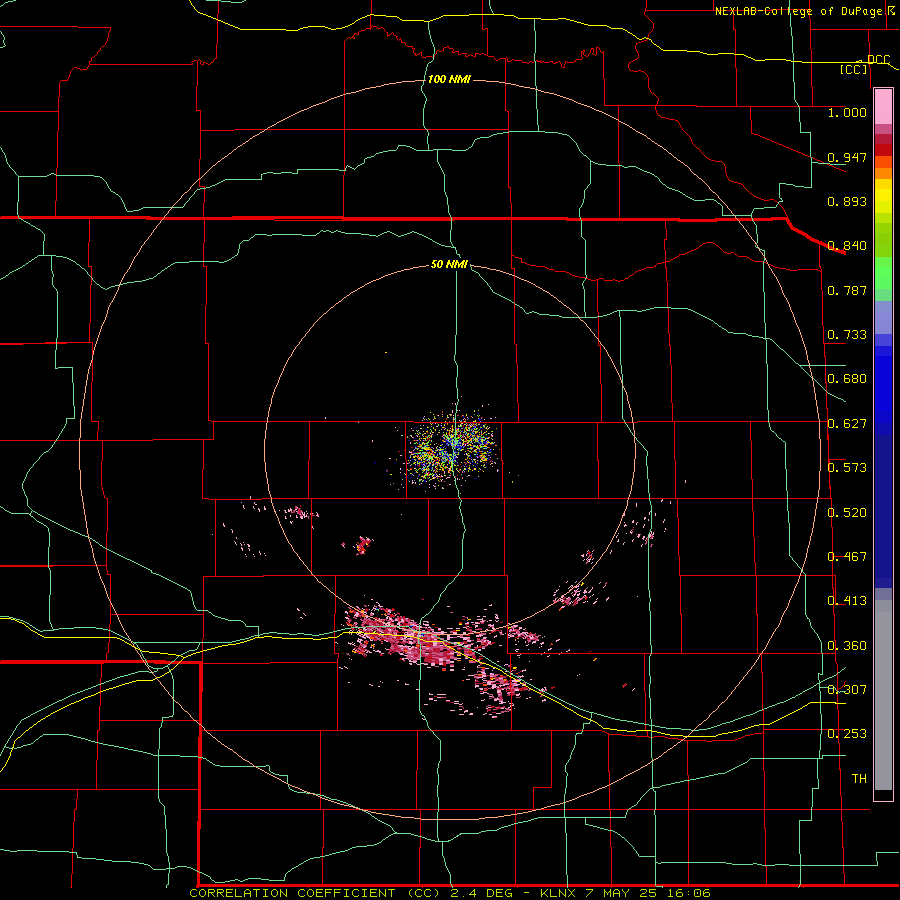900x900 pixels.
Task: Click the 0.520 color scale value
Action: point(847,513)
